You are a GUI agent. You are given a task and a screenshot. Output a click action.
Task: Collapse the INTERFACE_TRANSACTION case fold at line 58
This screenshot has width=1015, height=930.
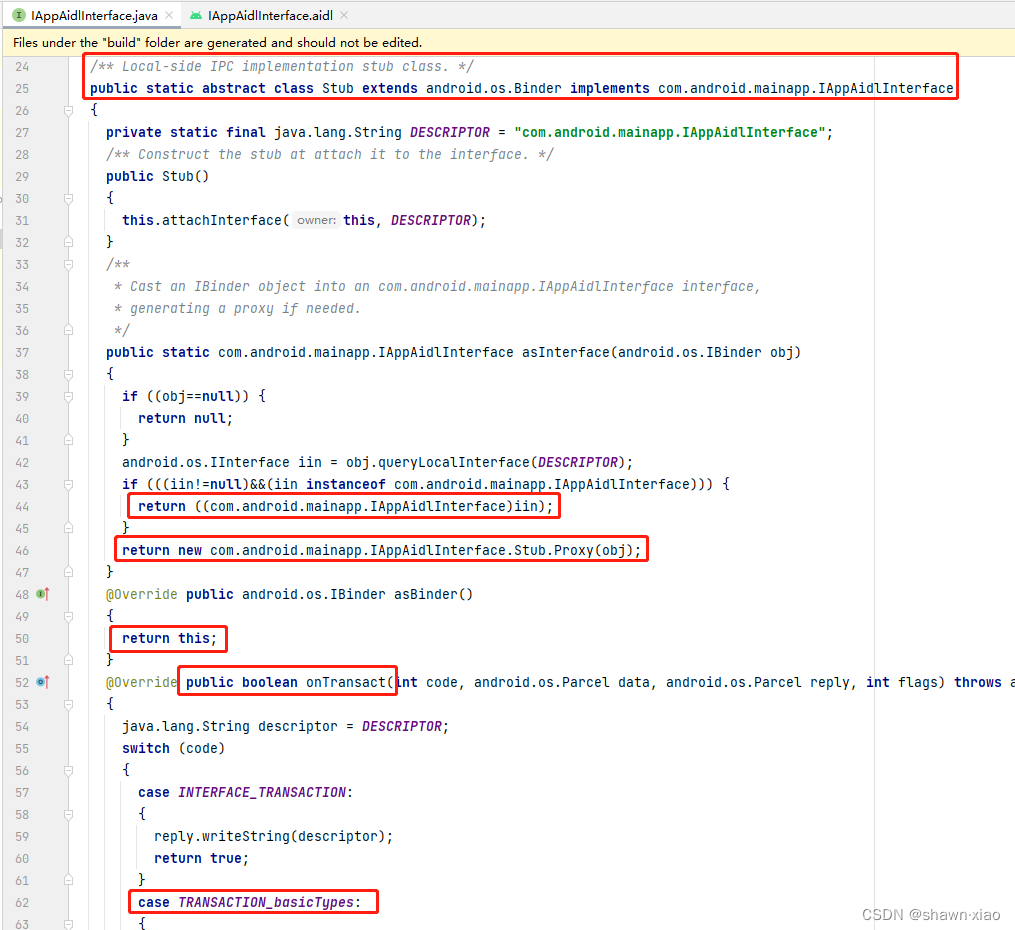point(68,814)
